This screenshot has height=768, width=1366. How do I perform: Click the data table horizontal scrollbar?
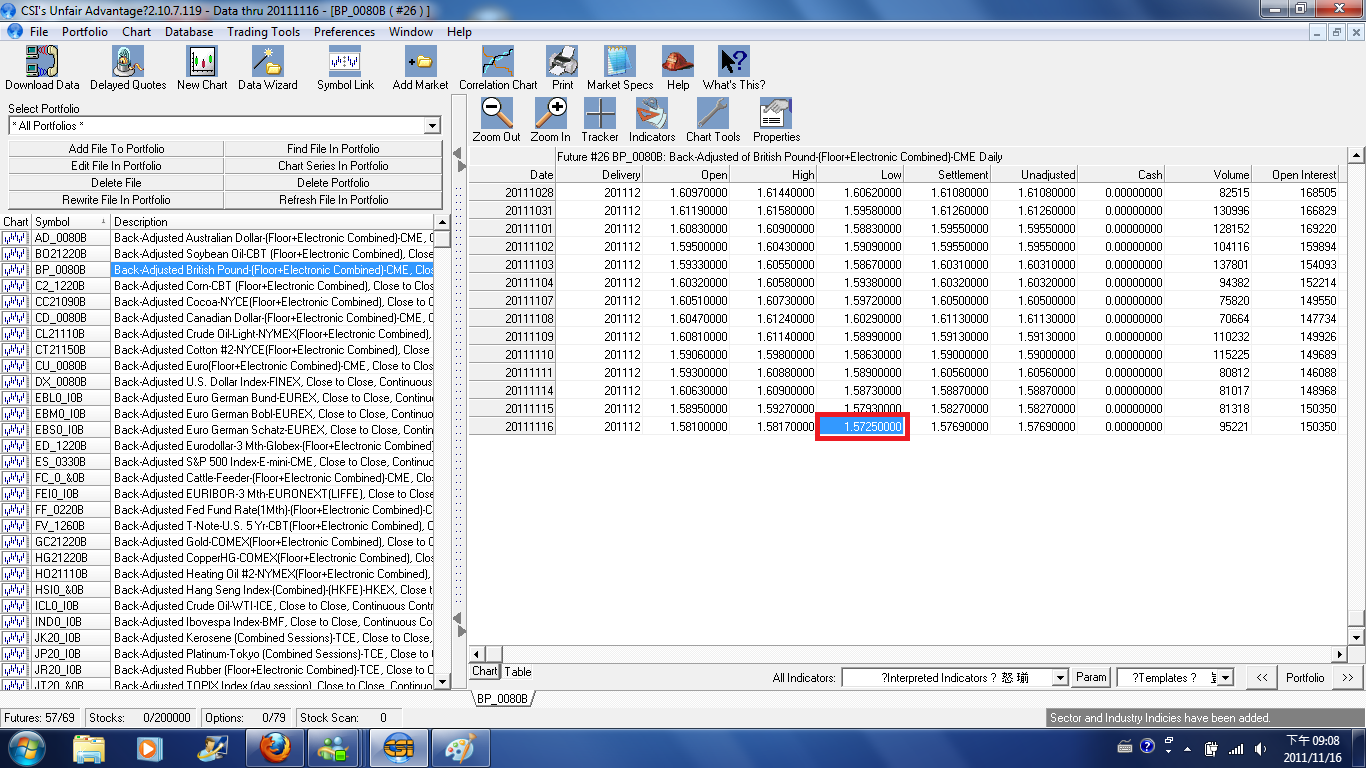908,654
